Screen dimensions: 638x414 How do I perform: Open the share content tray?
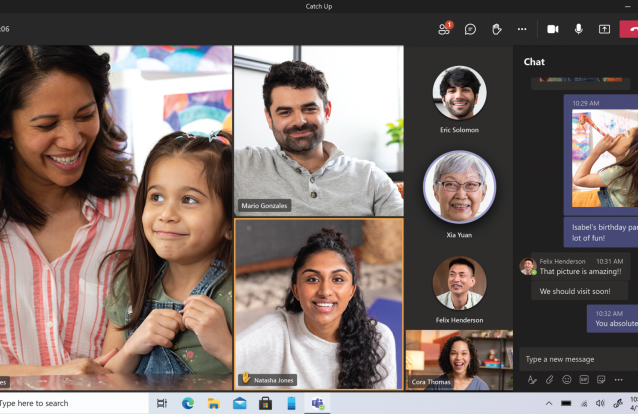point(604,29)
